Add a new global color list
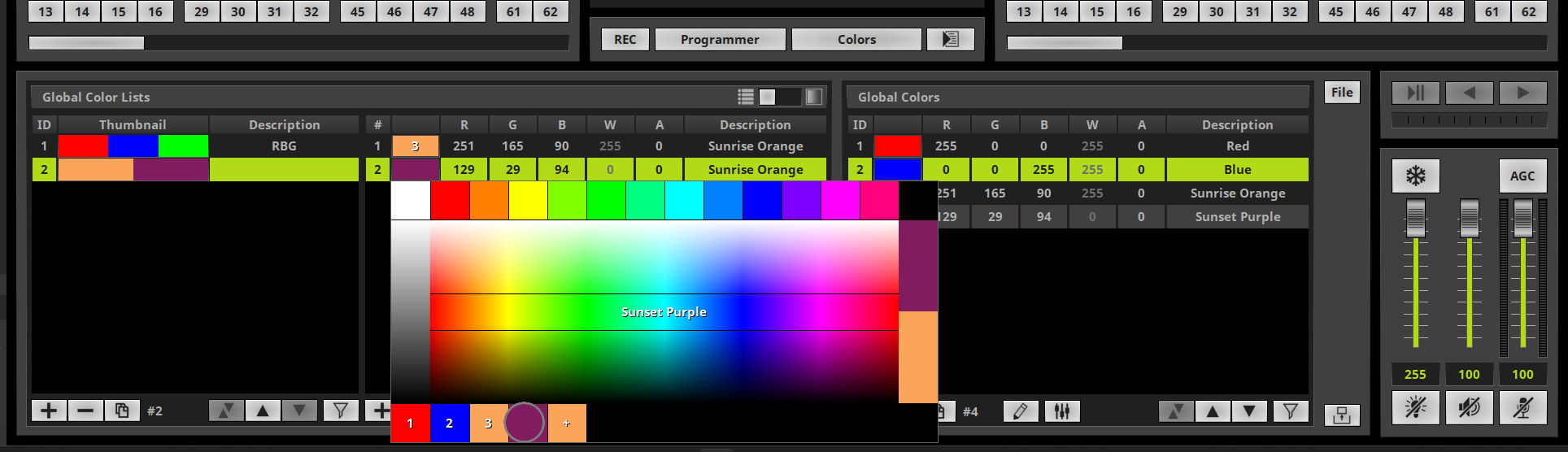The width and height of the screenshot is (1568, 452). (x=49, y=411)
